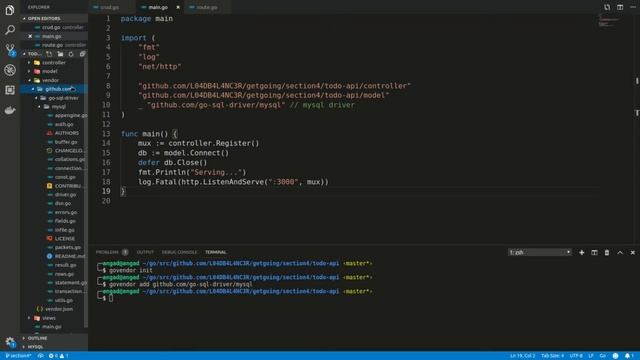The image size is (640, 360).
Task: Change Tab Size setting in status bar
Action: coord(553,356)
